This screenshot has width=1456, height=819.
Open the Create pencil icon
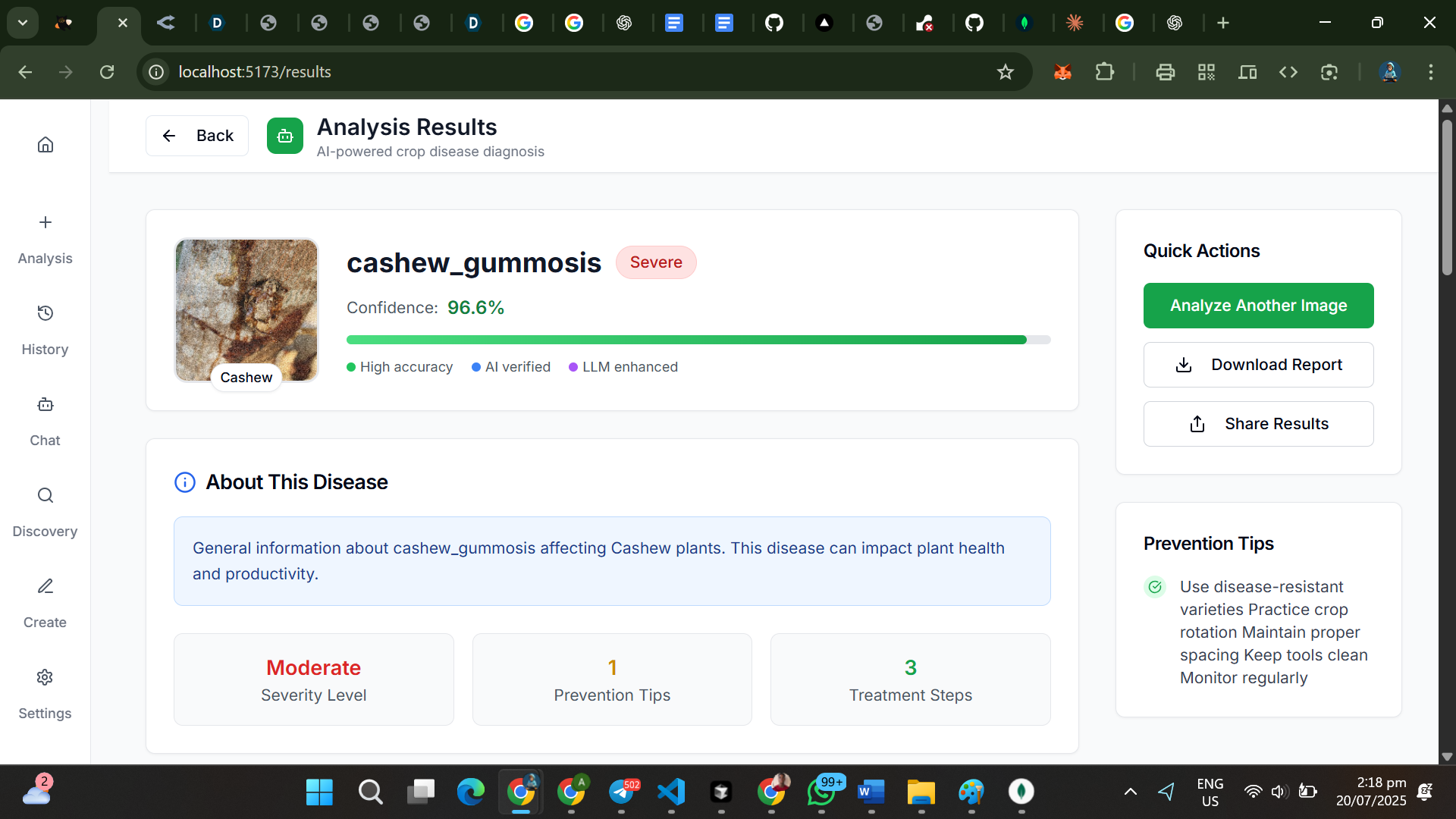pyautogui.click(x=45, y=586)
